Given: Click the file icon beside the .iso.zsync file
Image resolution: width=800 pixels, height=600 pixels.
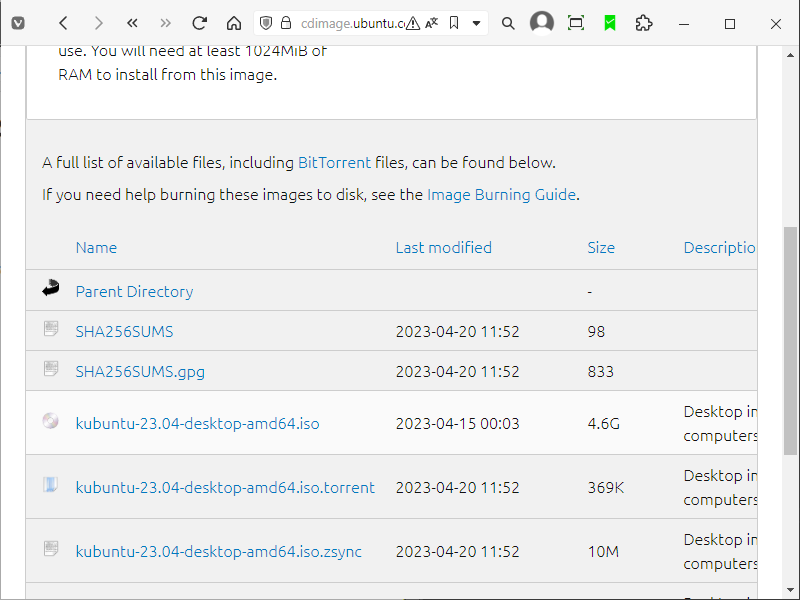Looking at the screenshot, I should pyautogui.click(x=51, y=548).
